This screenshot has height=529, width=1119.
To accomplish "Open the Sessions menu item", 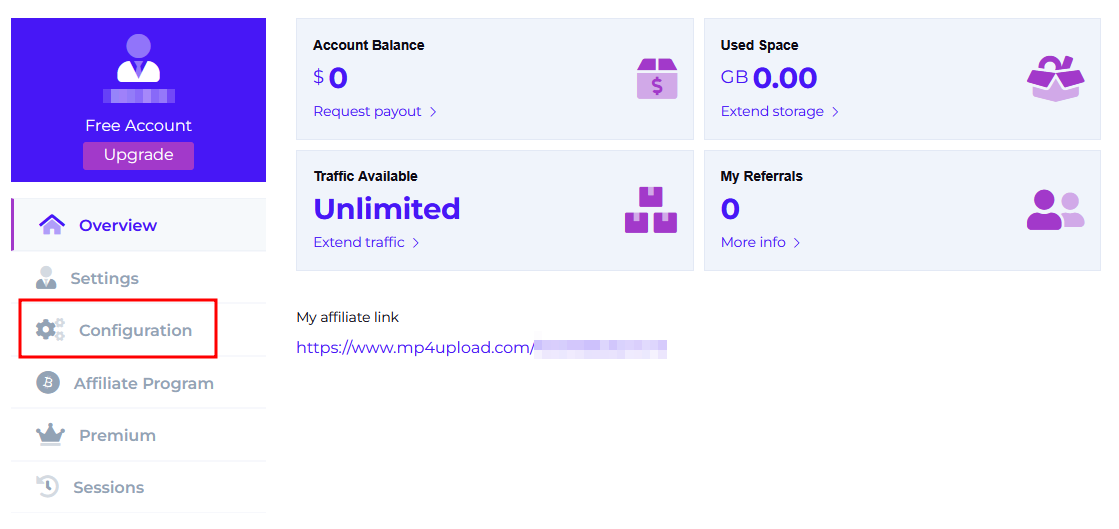I will pyautogui.click(x=139, y=487).
